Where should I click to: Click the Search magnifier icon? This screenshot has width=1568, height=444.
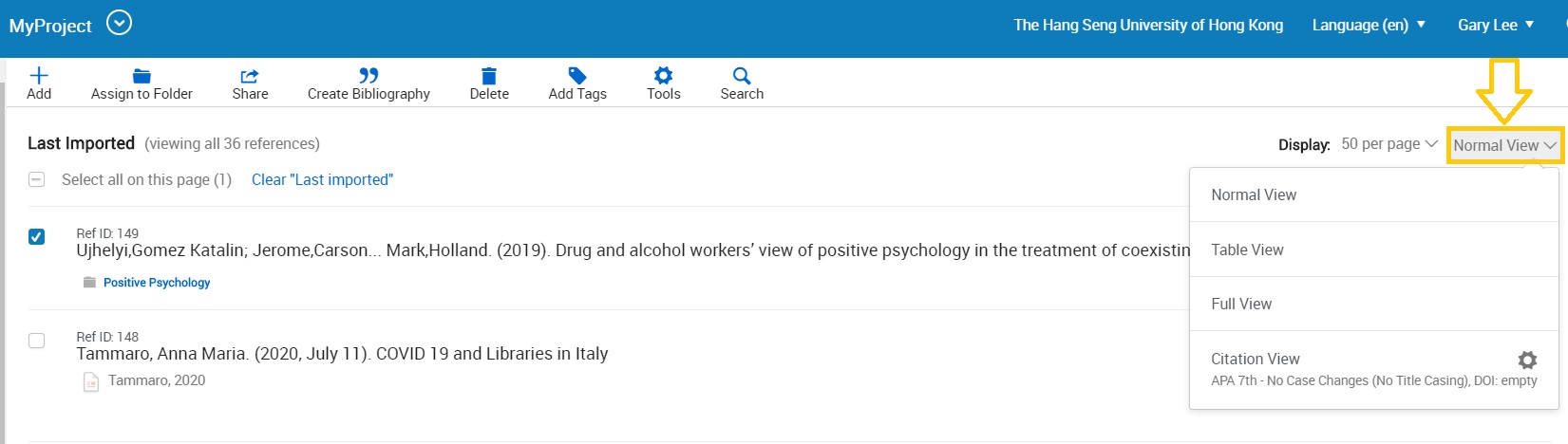(742, 76)
